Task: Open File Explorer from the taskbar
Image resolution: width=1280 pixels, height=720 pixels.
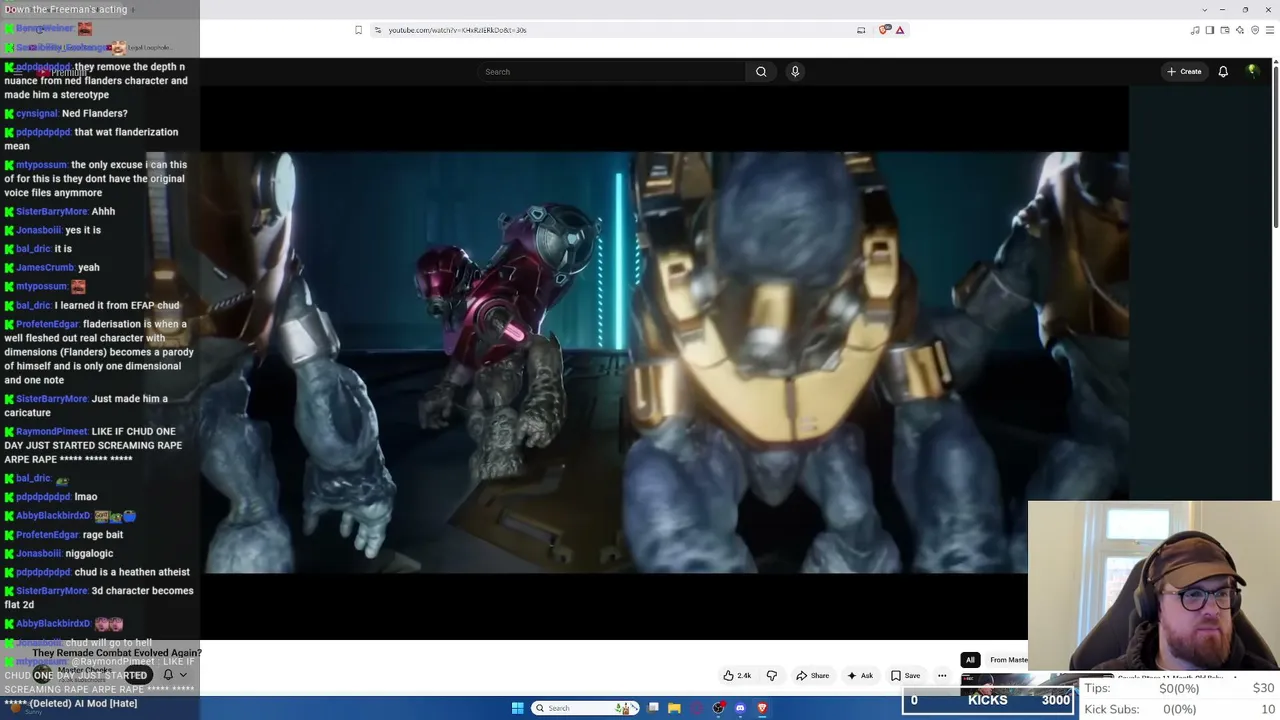Action: pyautogui.click(x=674, y=708)
